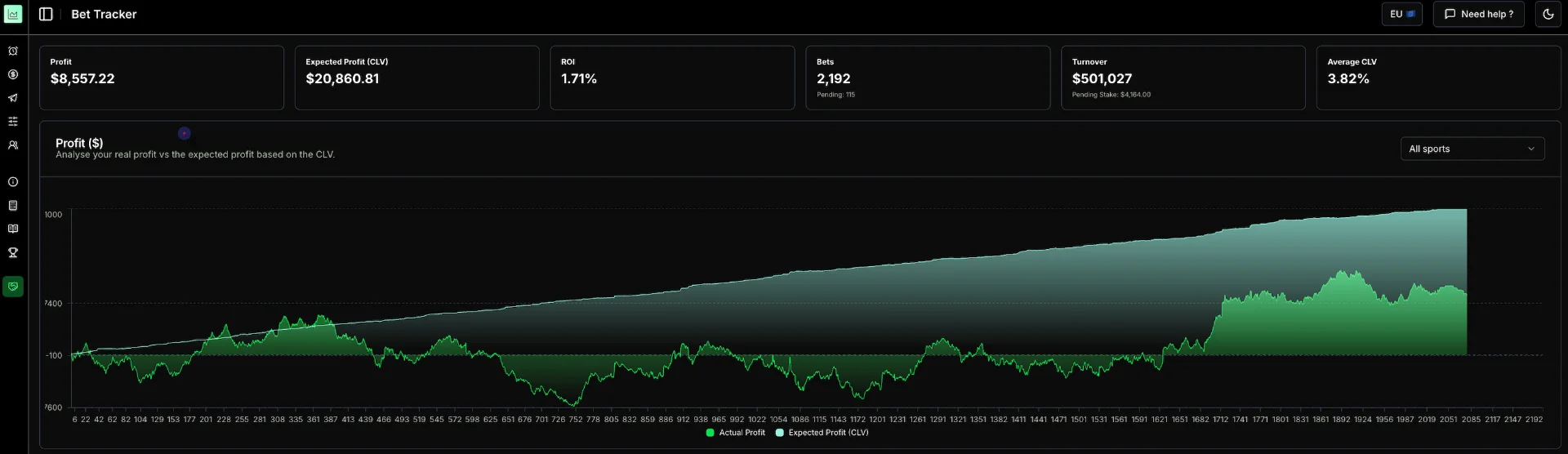Toggle Expected Profit (CLV) legend series

point(822,433)
